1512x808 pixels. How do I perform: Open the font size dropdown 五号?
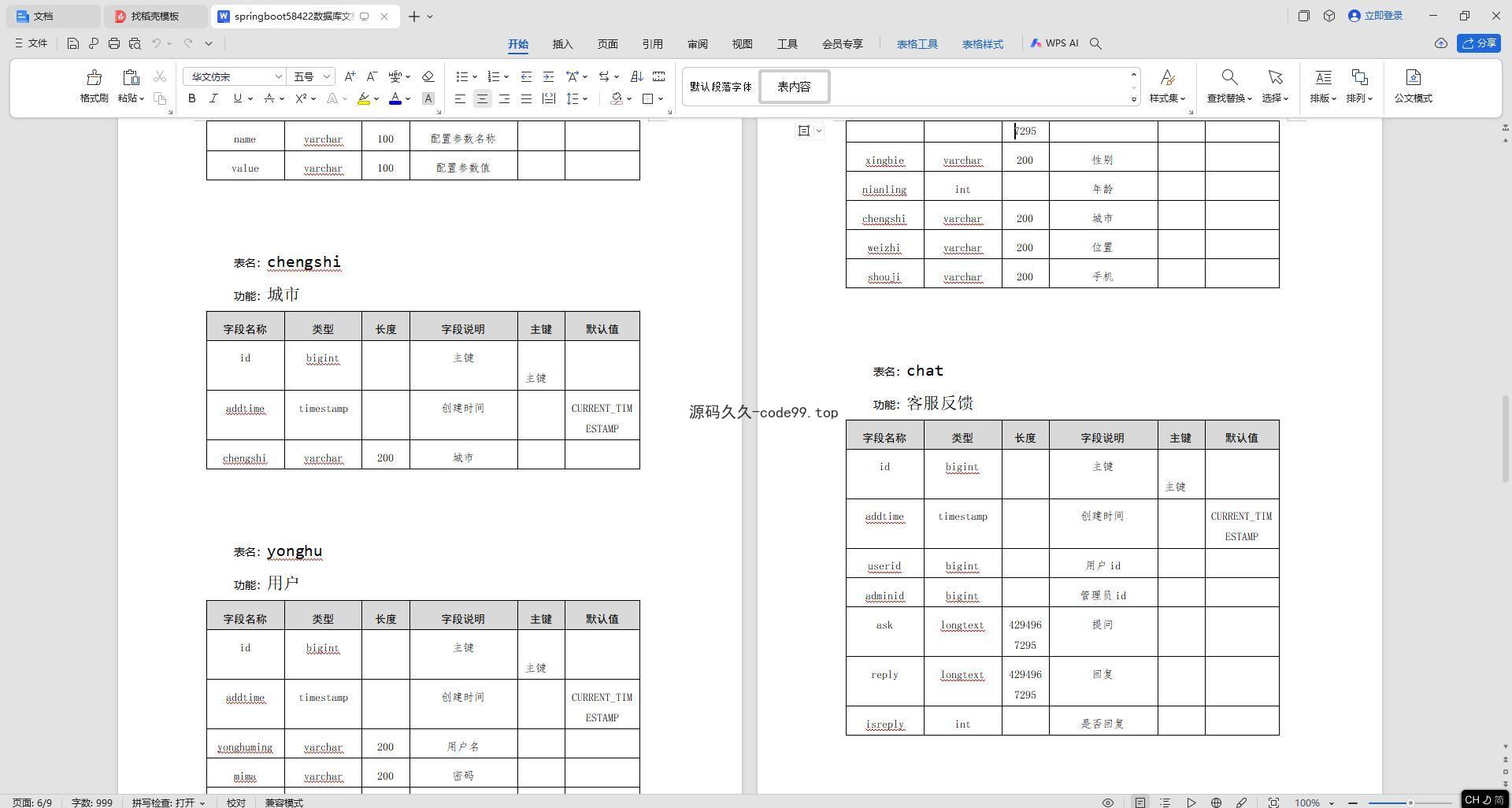click(x=326, y=76)
